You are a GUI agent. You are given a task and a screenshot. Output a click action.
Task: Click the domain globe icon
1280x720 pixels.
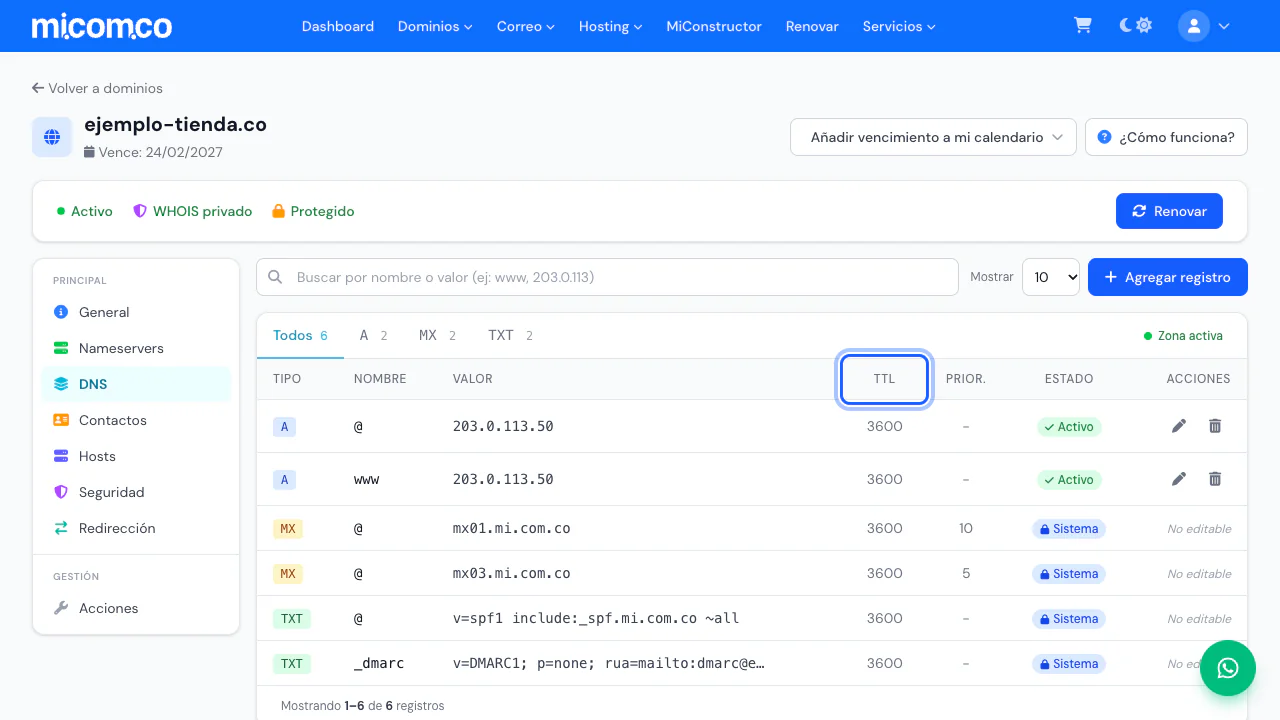point(52,137)
